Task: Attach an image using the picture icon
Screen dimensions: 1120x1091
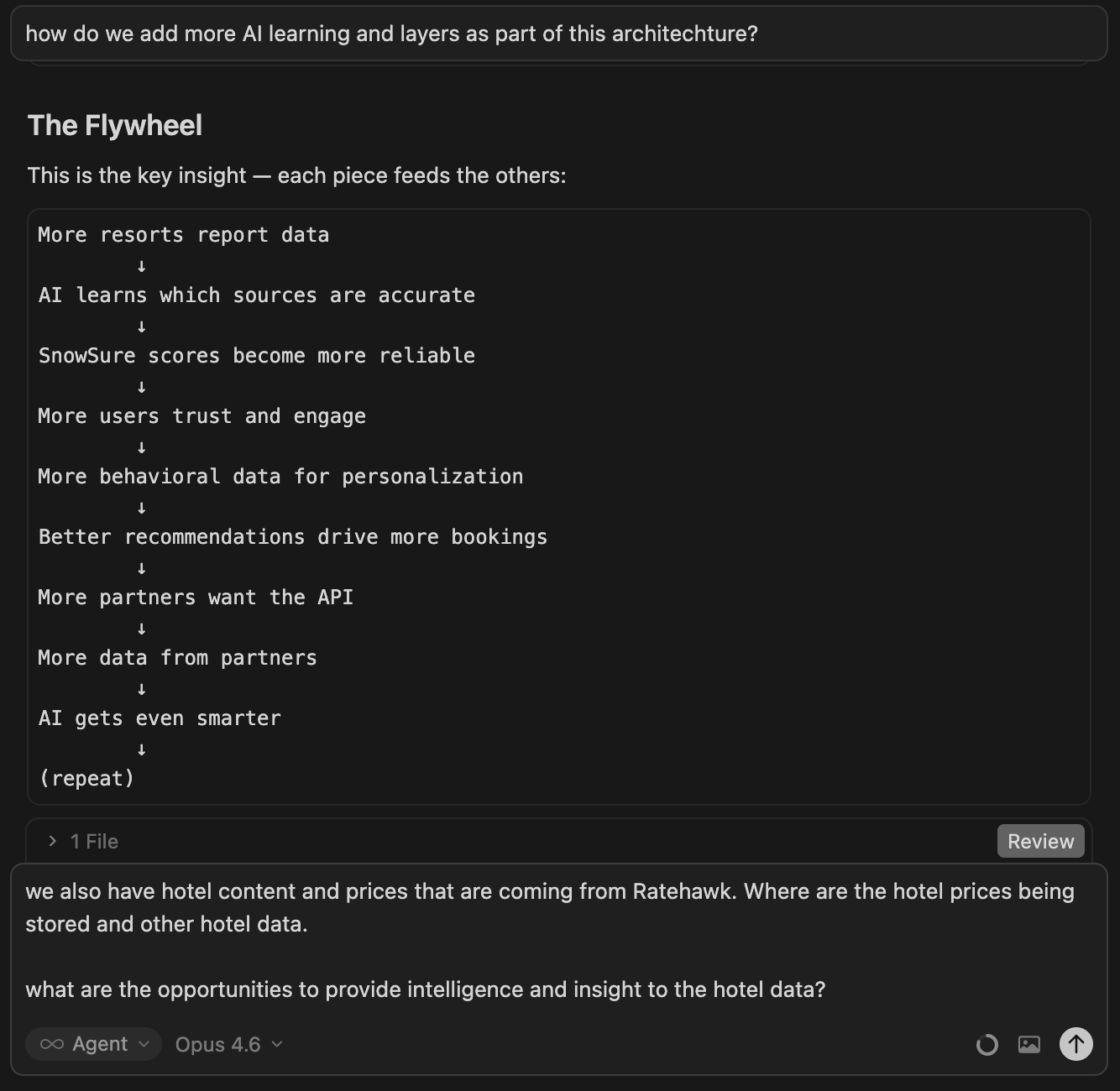Action: pyautogui.click(x=1028, y=1044)
